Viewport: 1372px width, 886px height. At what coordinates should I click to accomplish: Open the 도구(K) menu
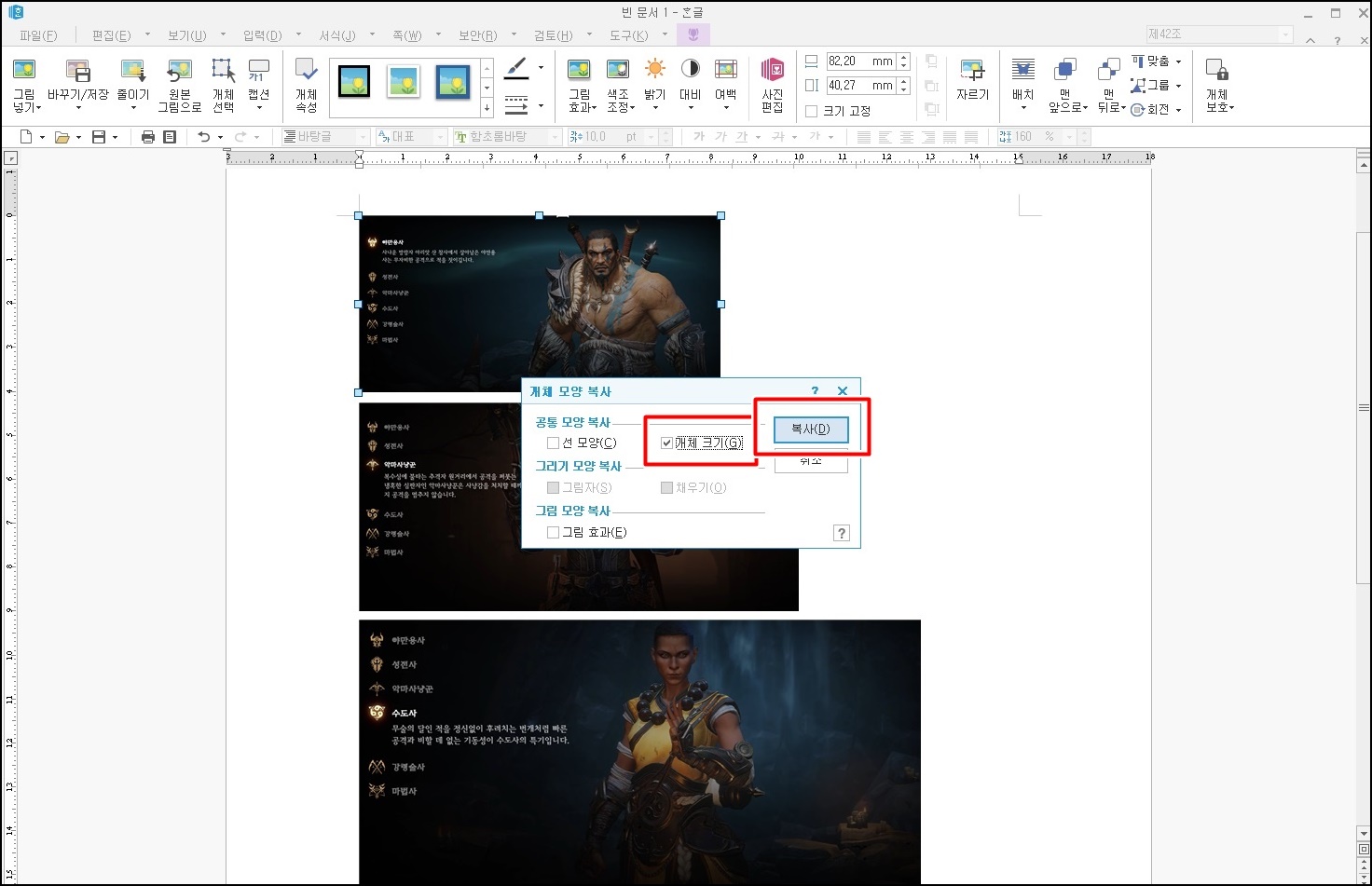click(629, 35)
